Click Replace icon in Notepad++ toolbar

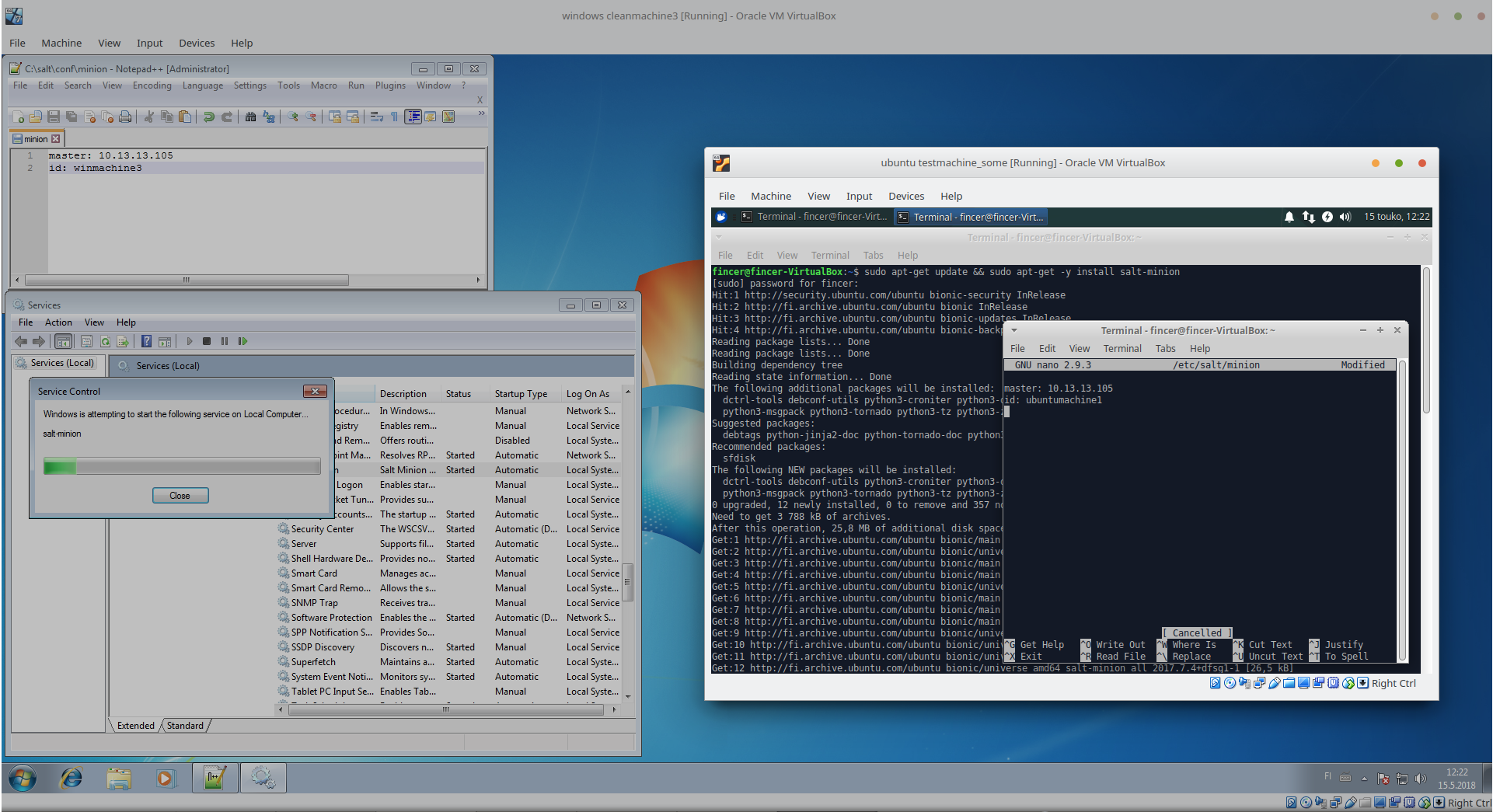[x=269, y=117]
